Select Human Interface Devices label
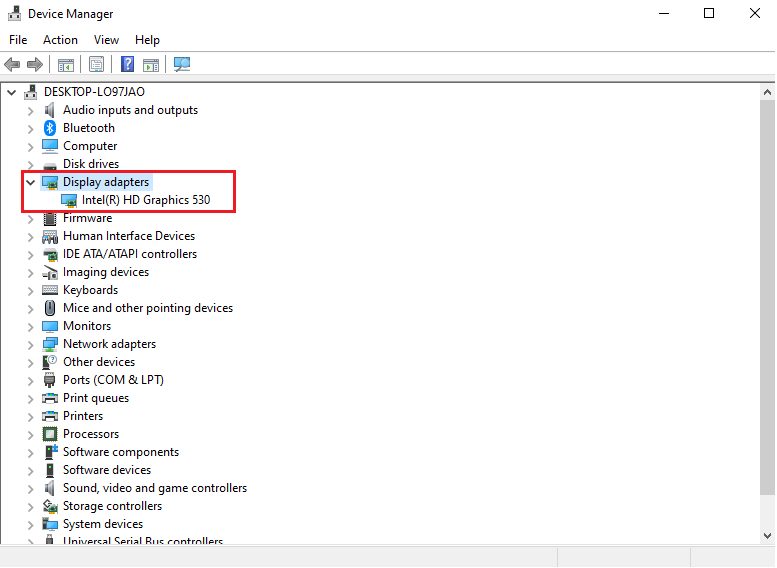 (129, 236)
